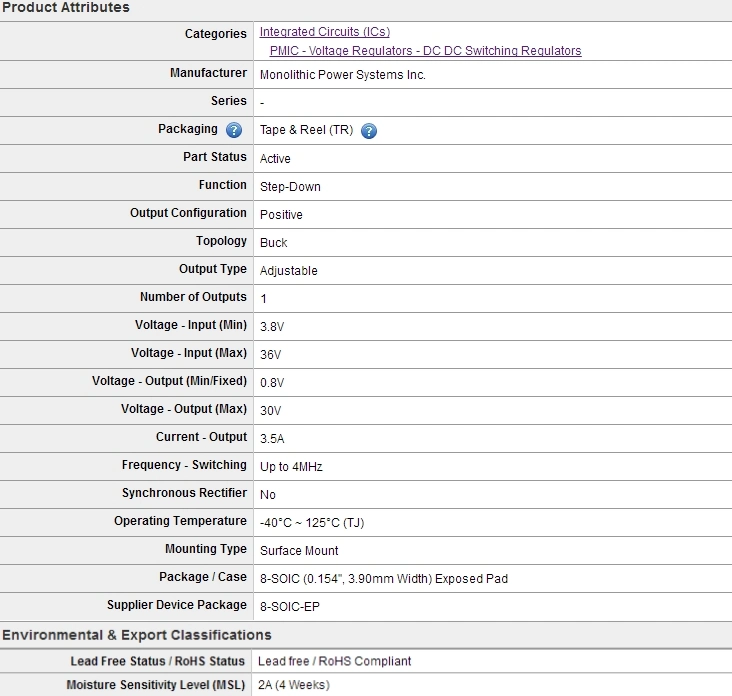This screenshot has height=696, width=732.
Task: Select the Adjustable output type value
Action: pos(288,271)
